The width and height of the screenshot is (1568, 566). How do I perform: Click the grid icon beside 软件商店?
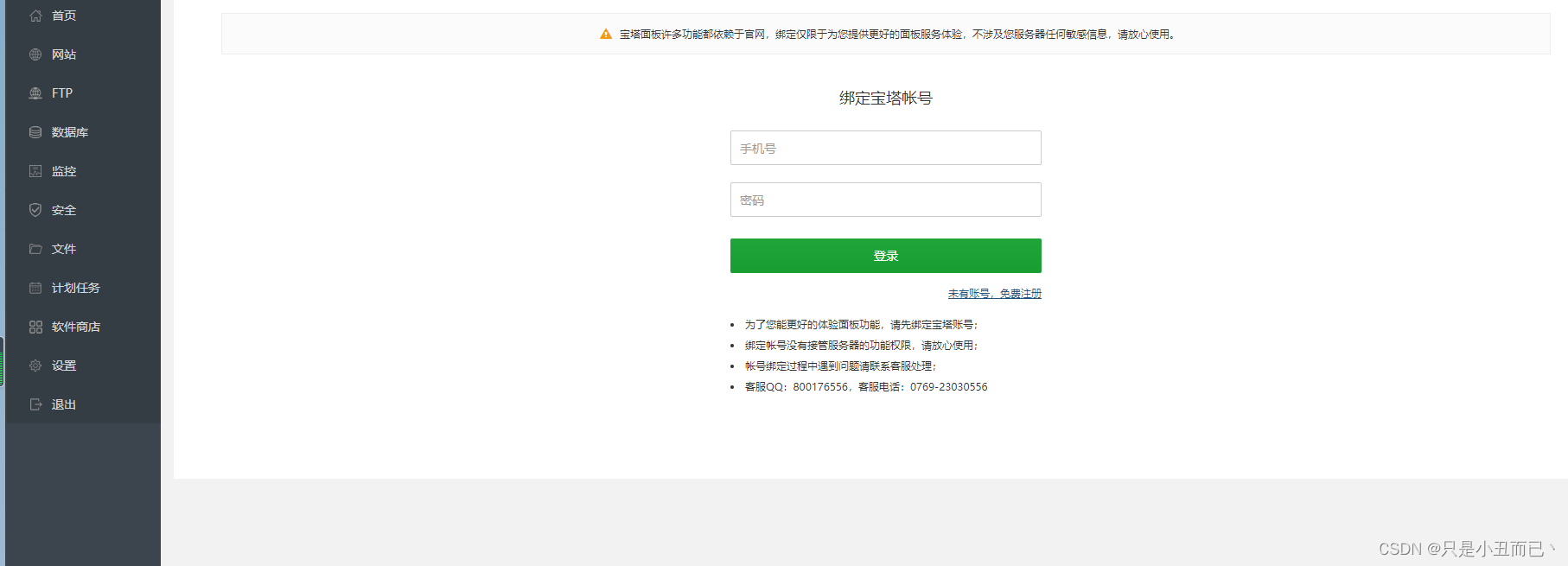(x=35, y=327)
